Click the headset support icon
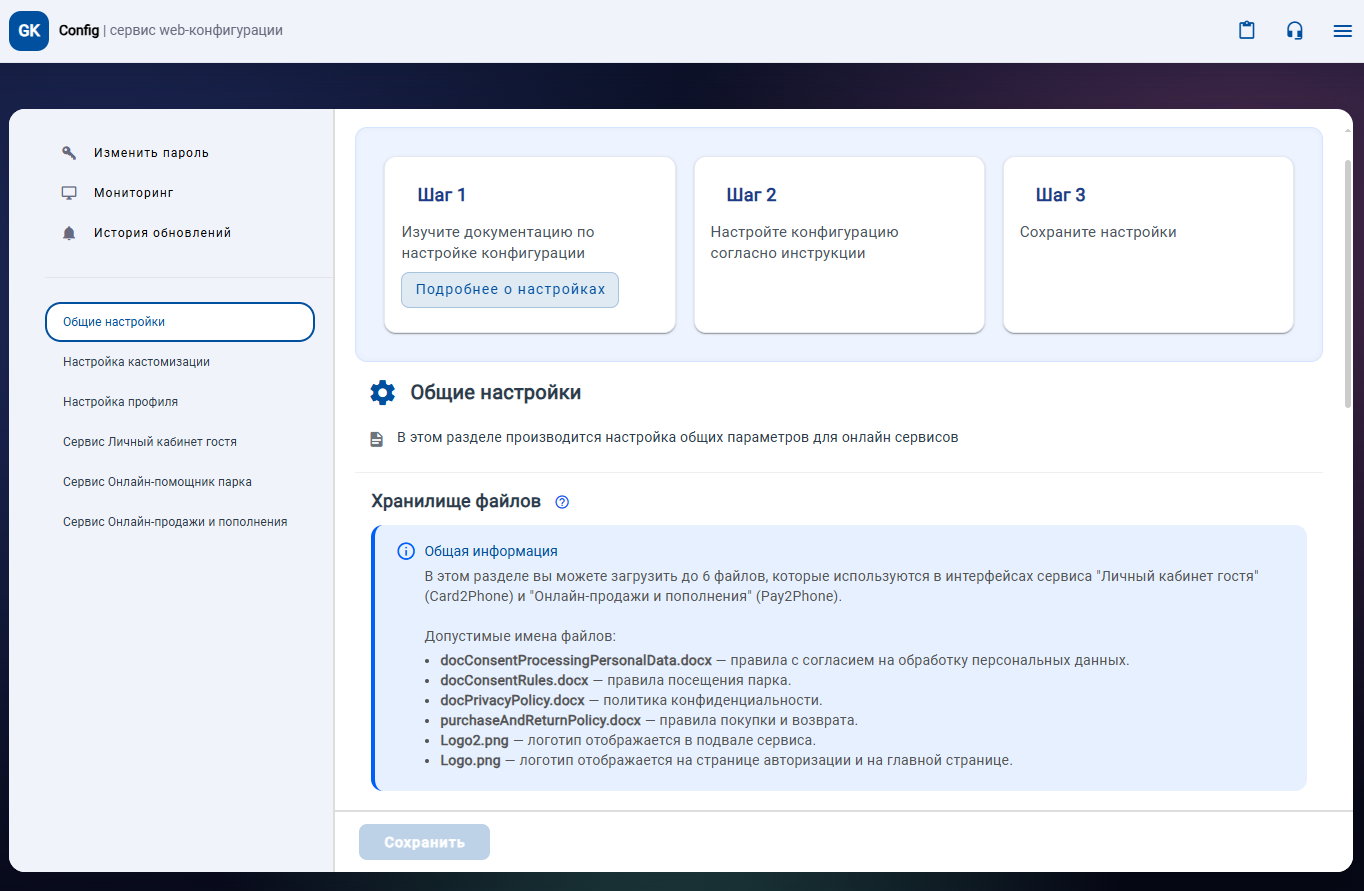The image size is (1364, 891). pyautogui.click(x=1294, y=31)
